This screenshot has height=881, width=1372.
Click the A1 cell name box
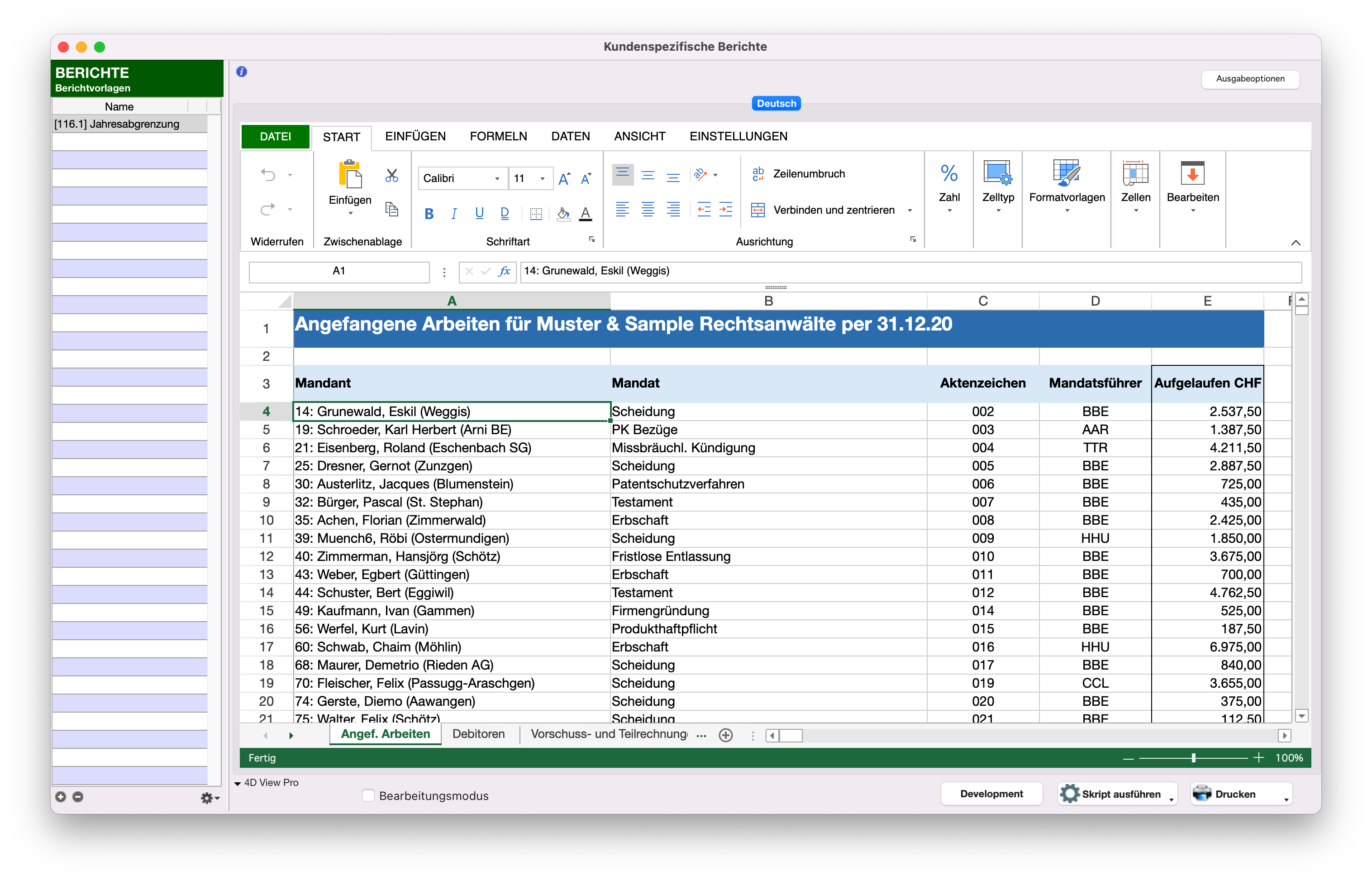tap(338, 271)
